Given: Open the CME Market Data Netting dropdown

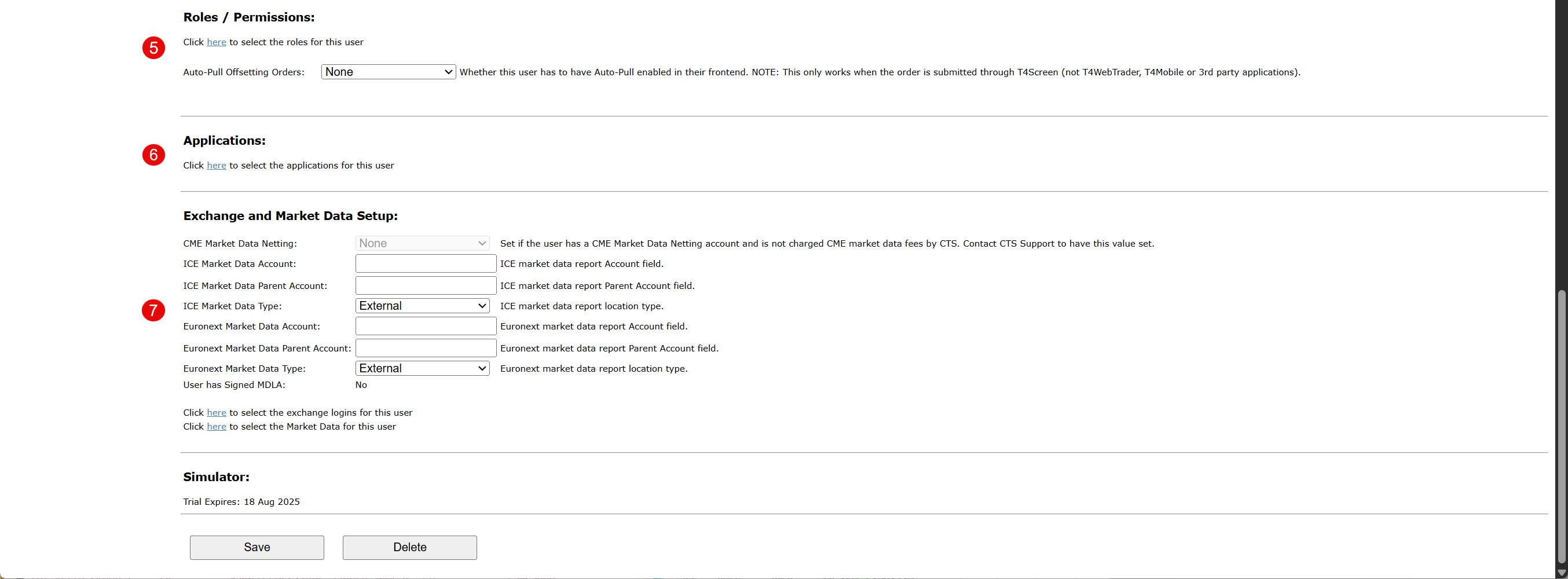Looking at the screenshot, I should (423, 243).
